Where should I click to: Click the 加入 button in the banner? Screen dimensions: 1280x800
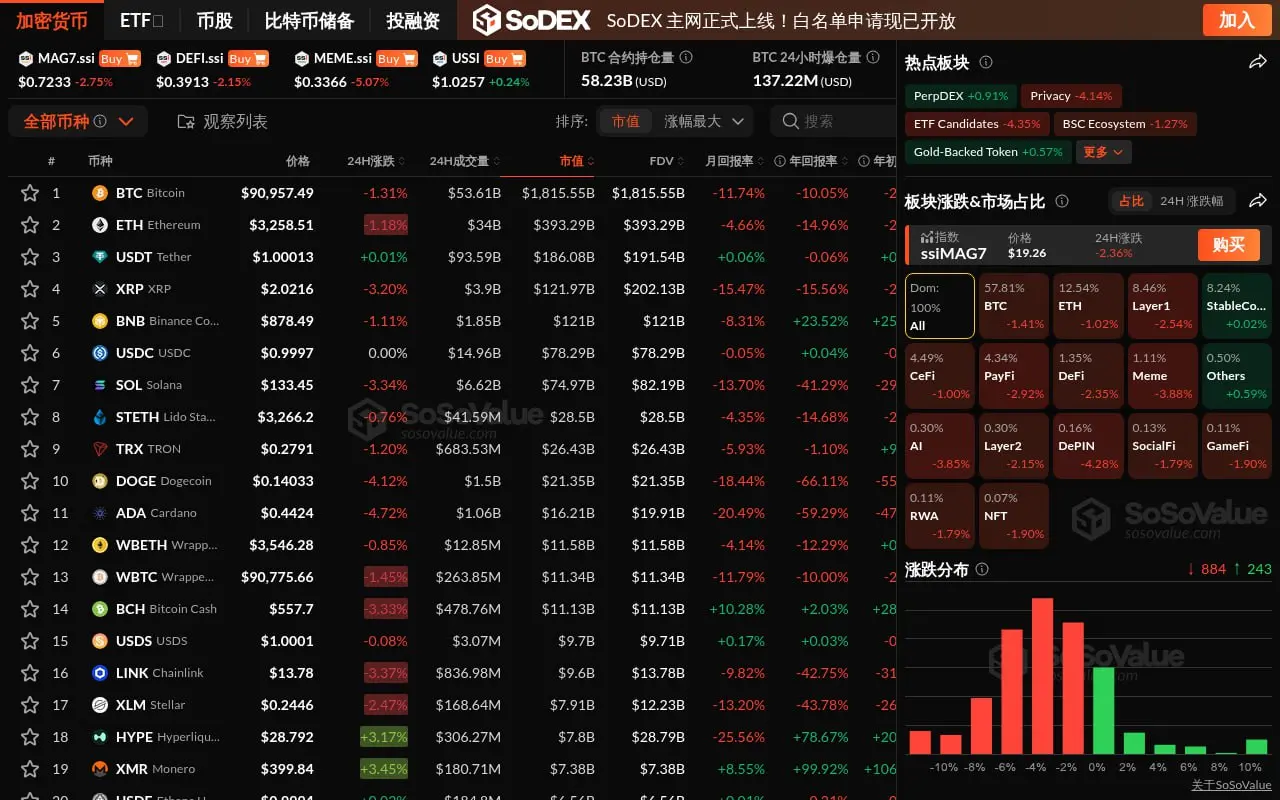(1236, 19)
